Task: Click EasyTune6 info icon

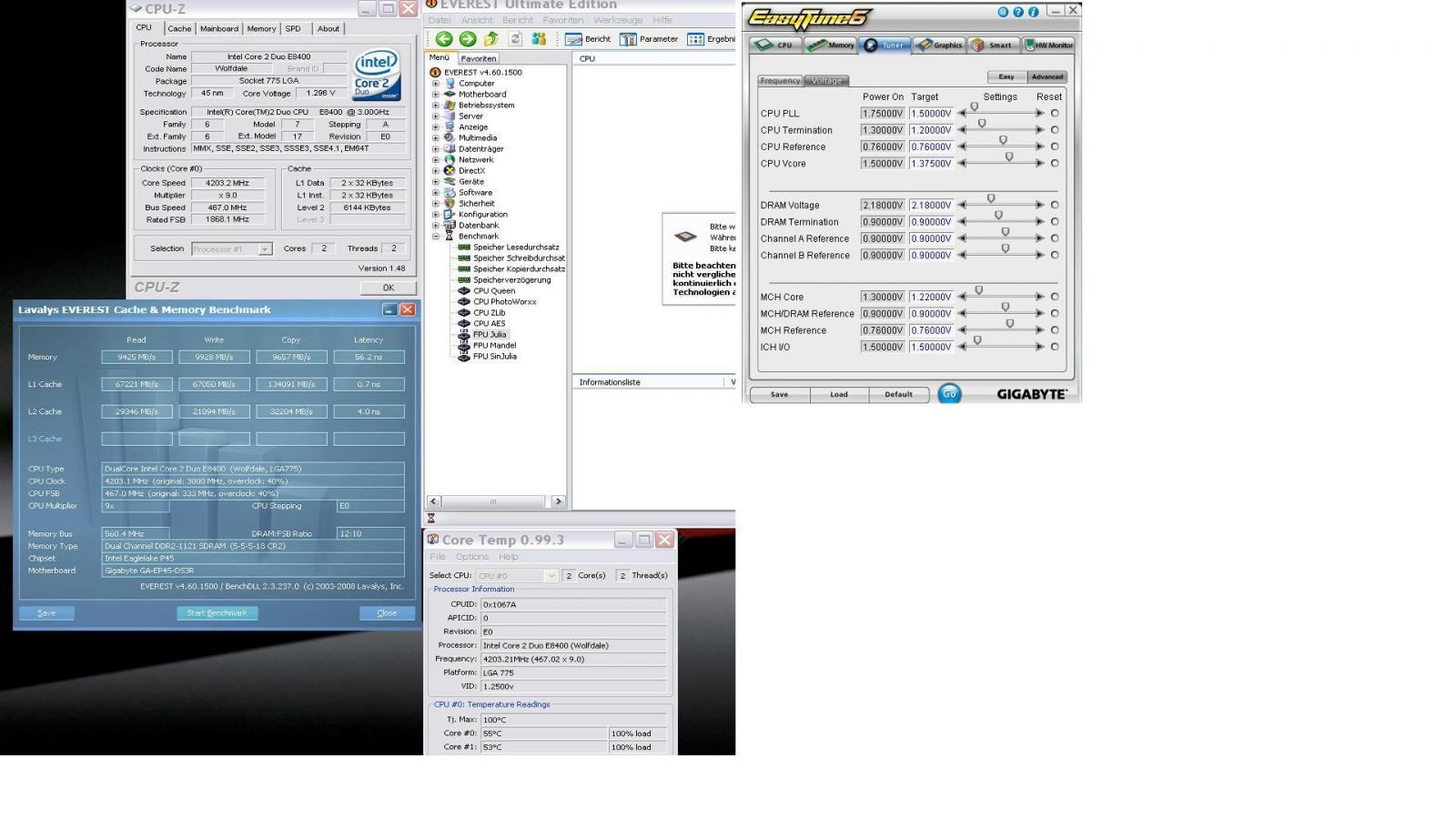Action: click(1033, 12)
